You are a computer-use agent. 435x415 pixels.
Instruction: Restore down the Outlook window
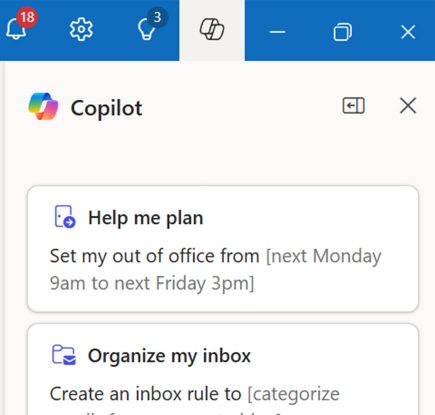point(343,32)
